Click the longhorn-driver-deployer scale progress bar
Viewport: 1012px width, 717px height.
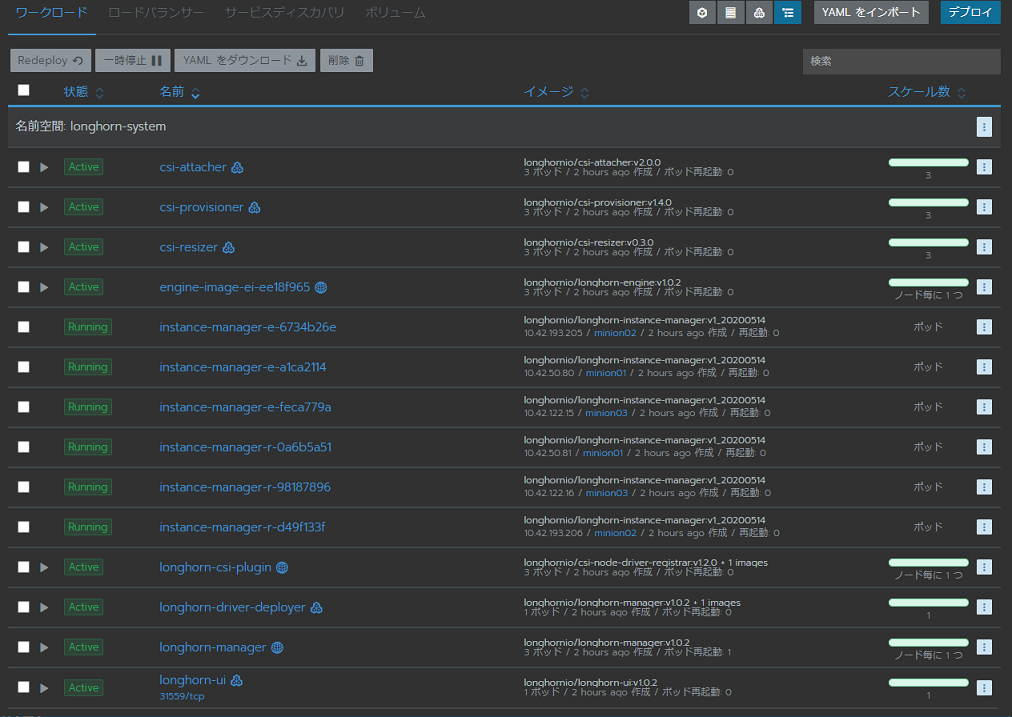(928, 603)
